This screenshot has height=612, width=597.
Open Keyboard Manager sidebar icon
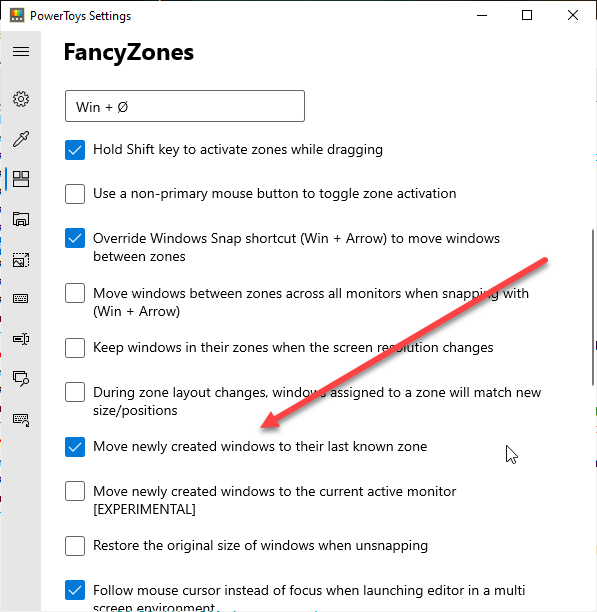point(21,299)
